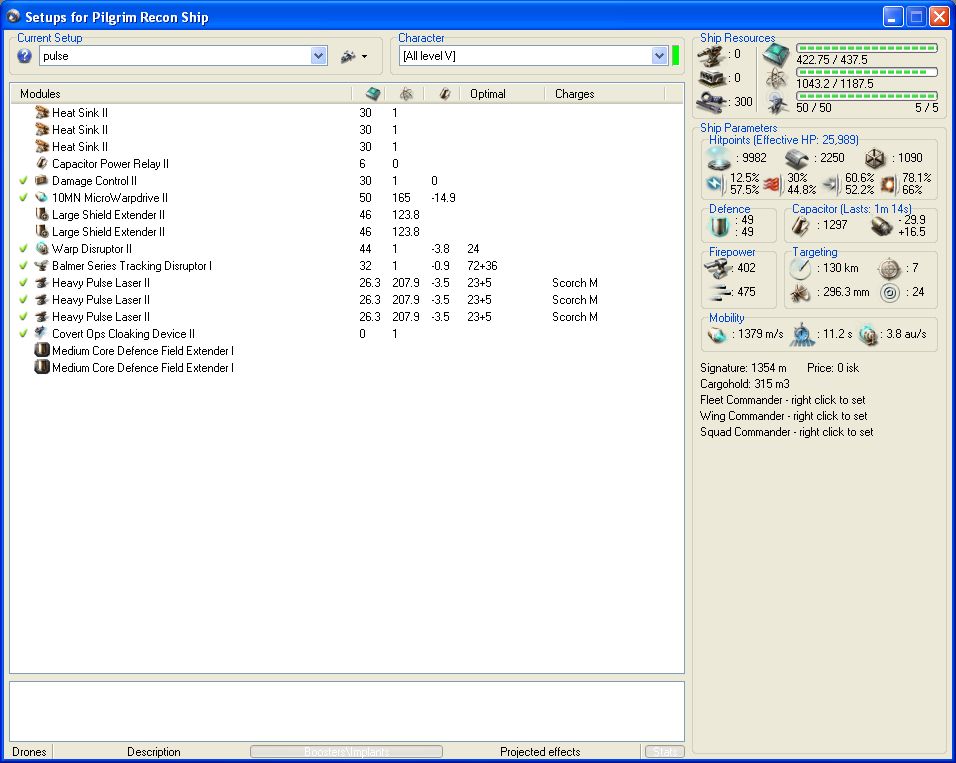956x763 pixels.
Task: Click Squad Commander right click to set text
Action: (787, 432)
